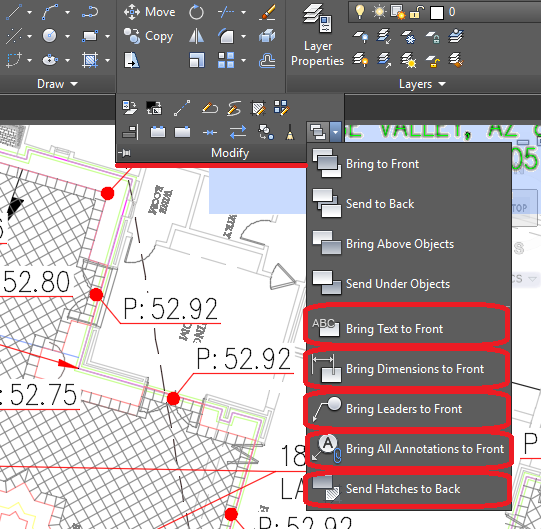Pin the expanded Modify panel open
This screenshot has height=529, width=541.
pos(125,153)
